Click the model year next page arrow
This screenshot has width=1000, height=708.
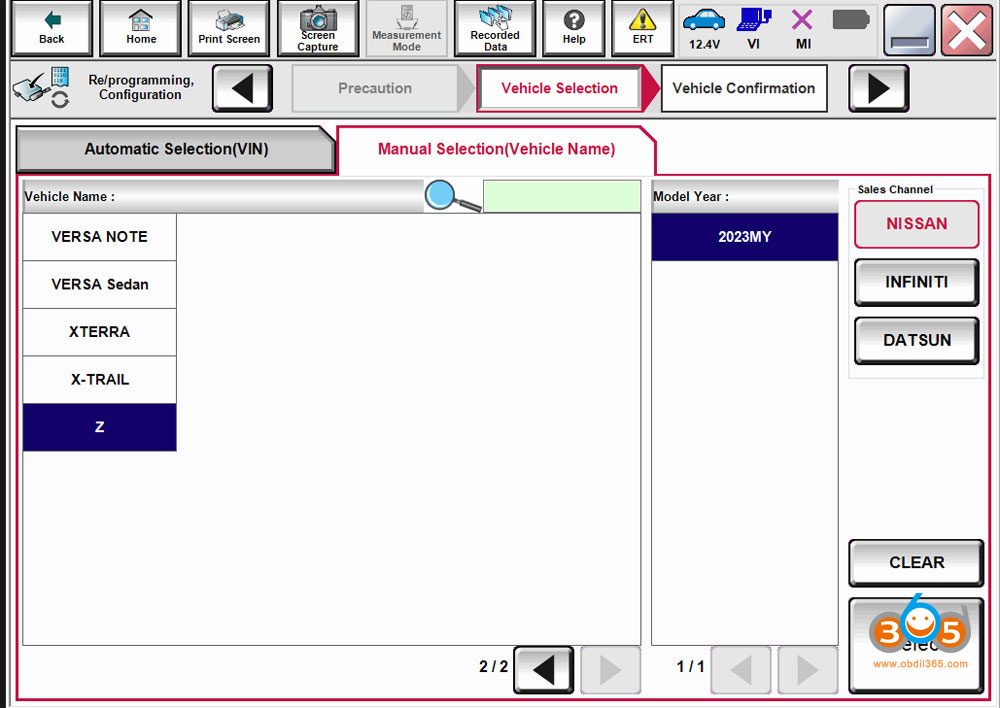pyautogui.click(x=807, y=670)
